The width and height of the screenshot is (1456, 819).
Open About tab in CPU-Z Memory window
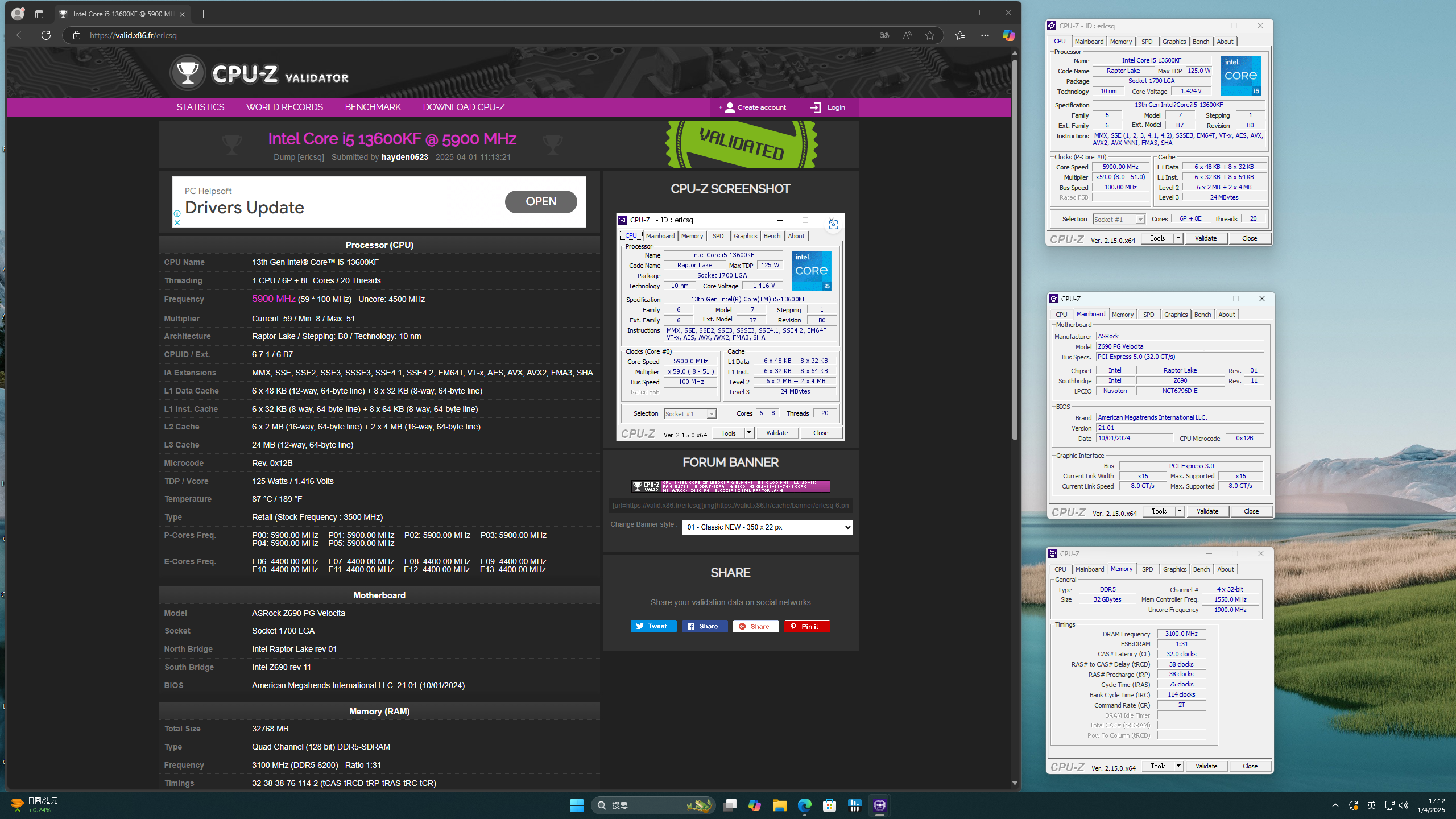click(x=1226, y=569)
